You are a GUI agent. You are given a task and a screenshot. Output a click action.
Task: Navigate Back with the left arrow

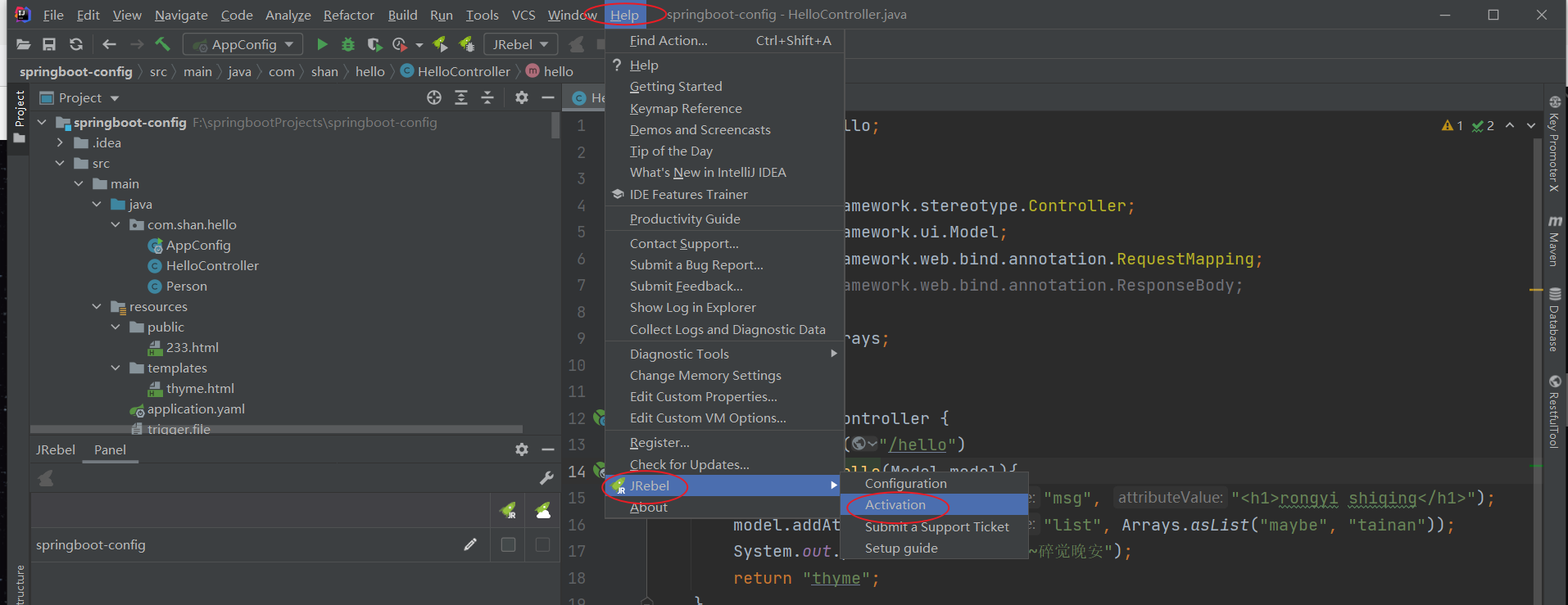click(109, 44)
